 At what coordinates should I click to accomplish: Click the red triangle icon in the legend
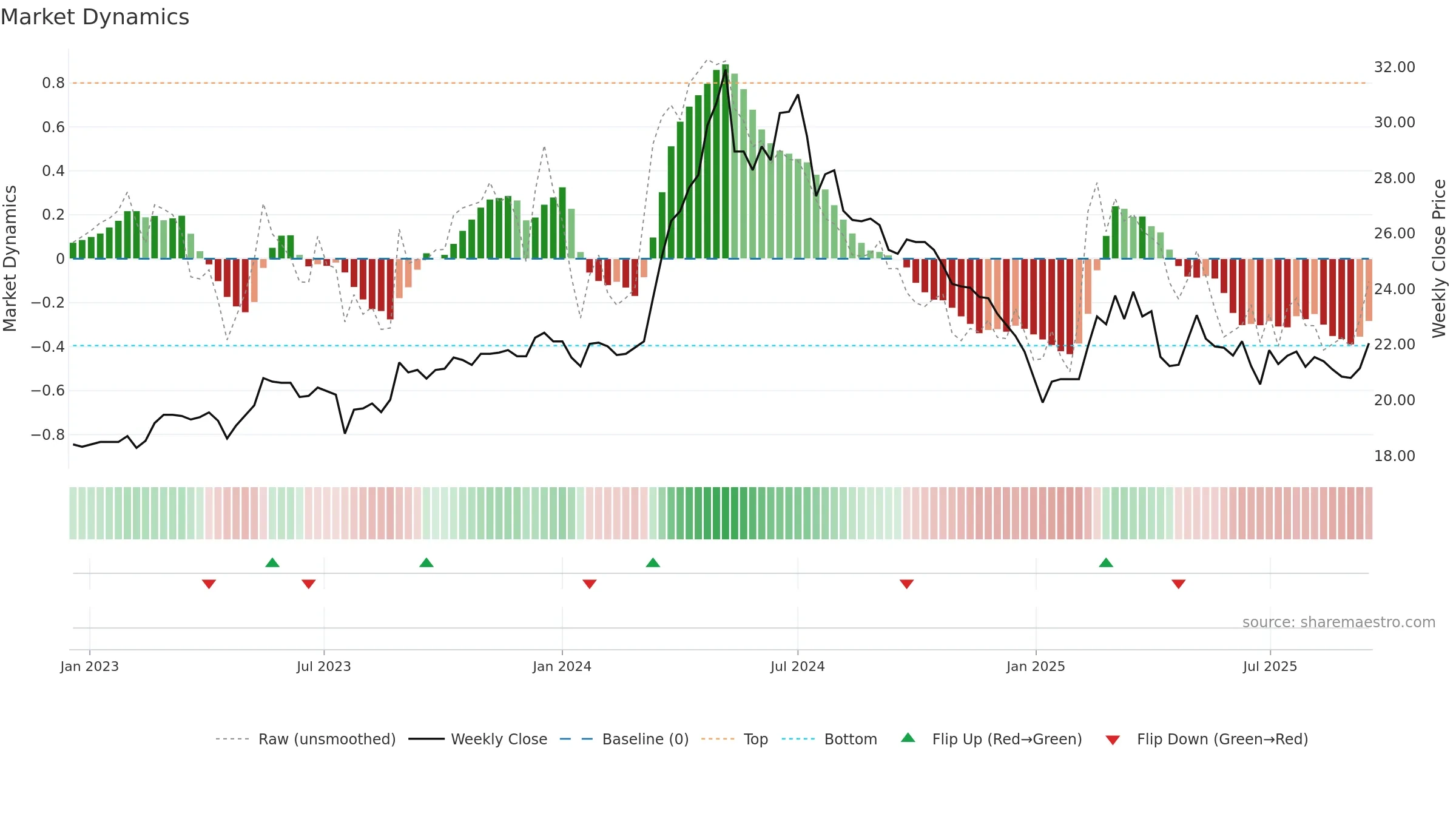point(1113,740)
